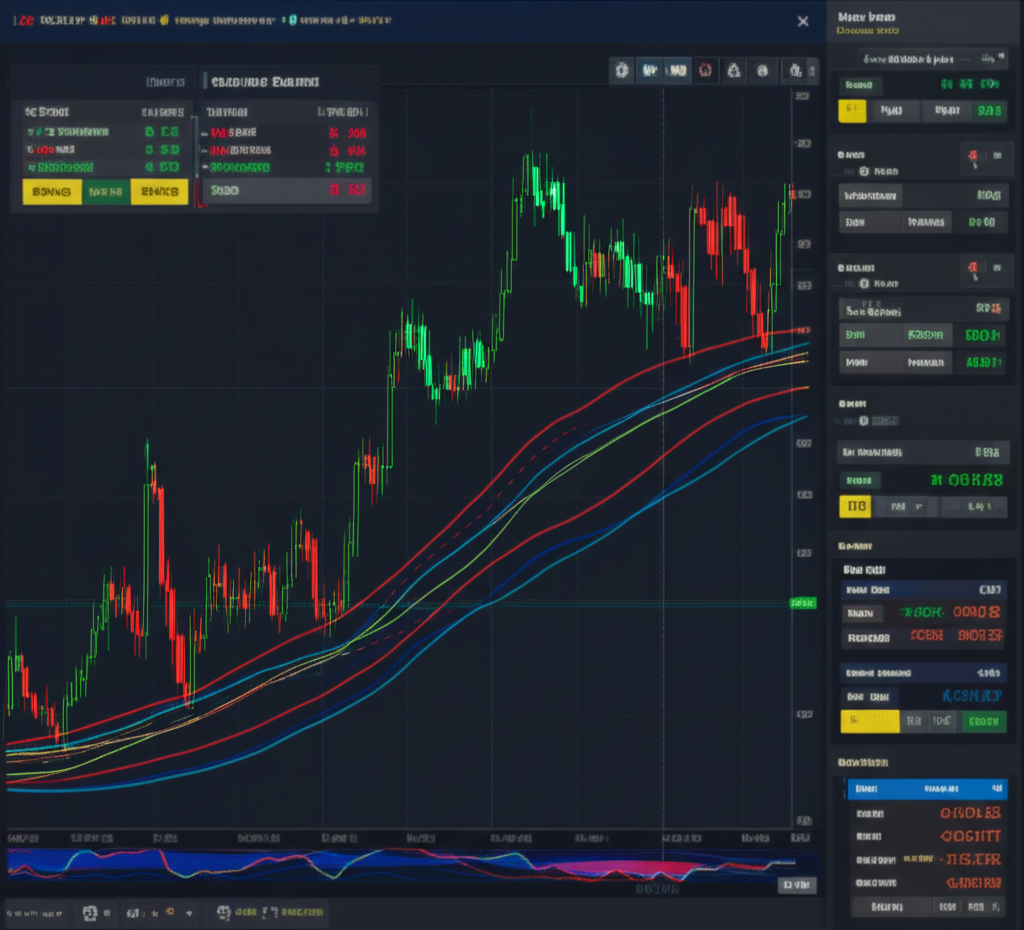
Task: Open the dropdown bar at the right panel's top
Action: point(924,58)
